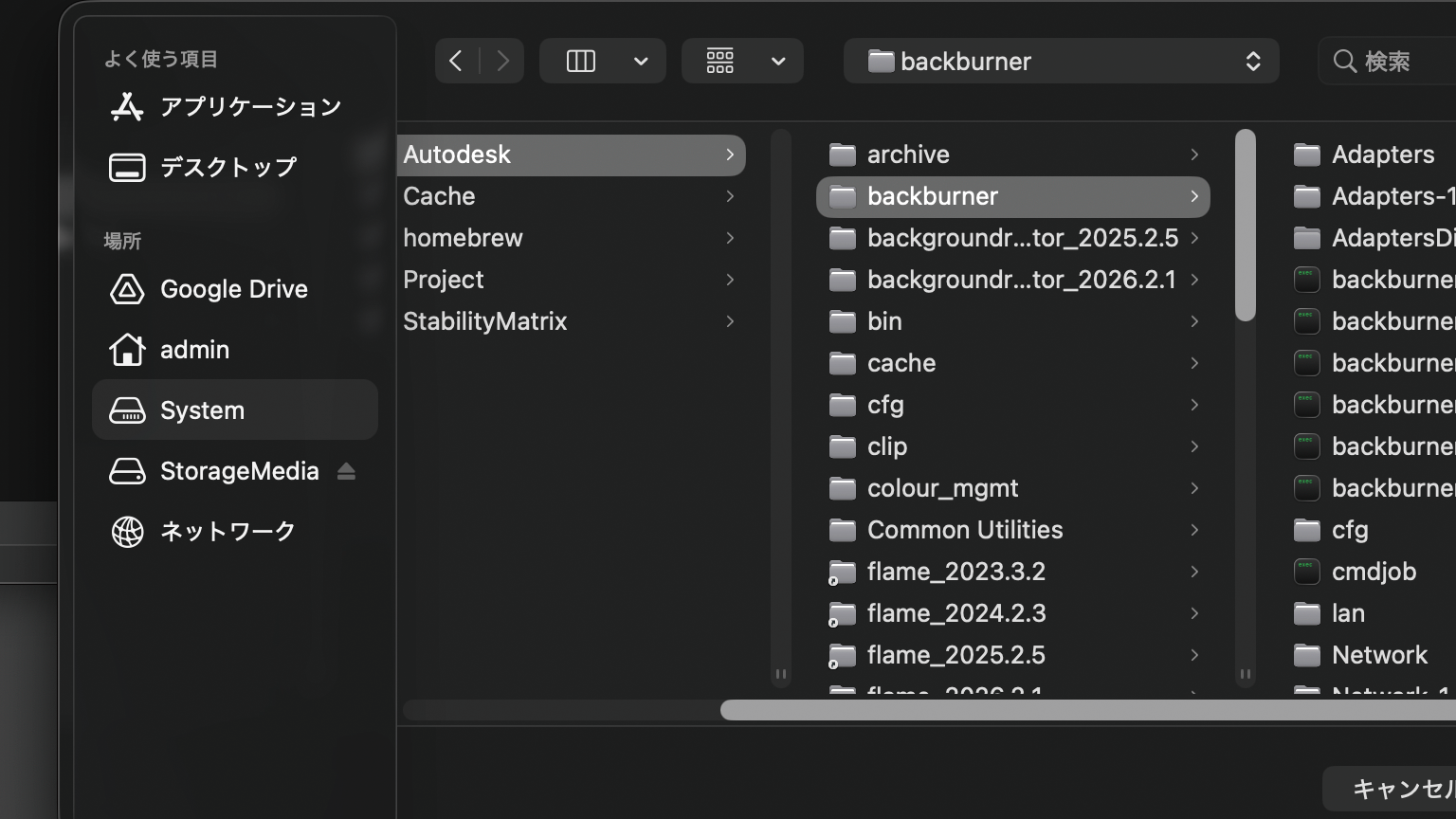Viewport: 1456px width, 819px height.
Task: Click the back navigation arrow
Action: coord(456,62)
